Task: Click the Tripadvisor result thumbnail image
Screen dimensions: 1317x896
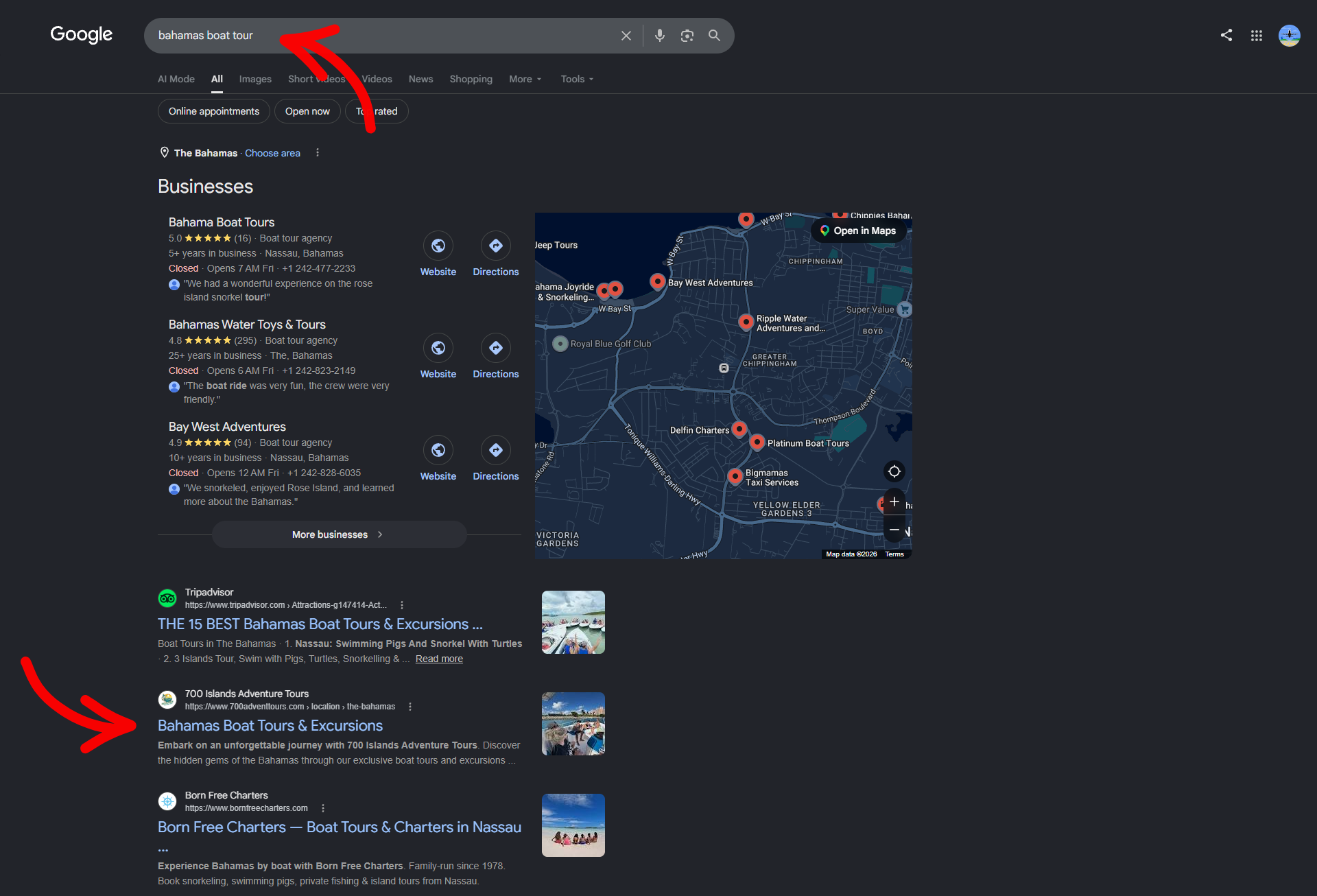Action: 573,622
